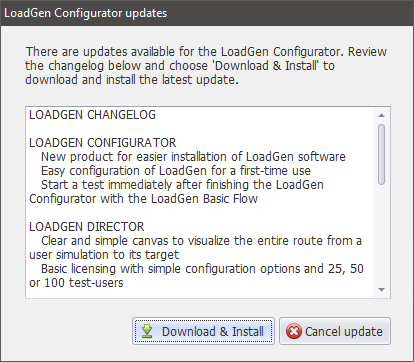Click the green download arrow icon

[x=147, y=331]
